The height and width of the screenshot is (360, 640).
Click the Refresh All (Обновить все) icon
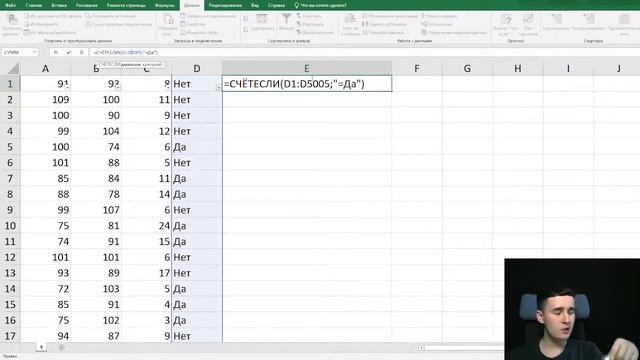click(168, 19)
